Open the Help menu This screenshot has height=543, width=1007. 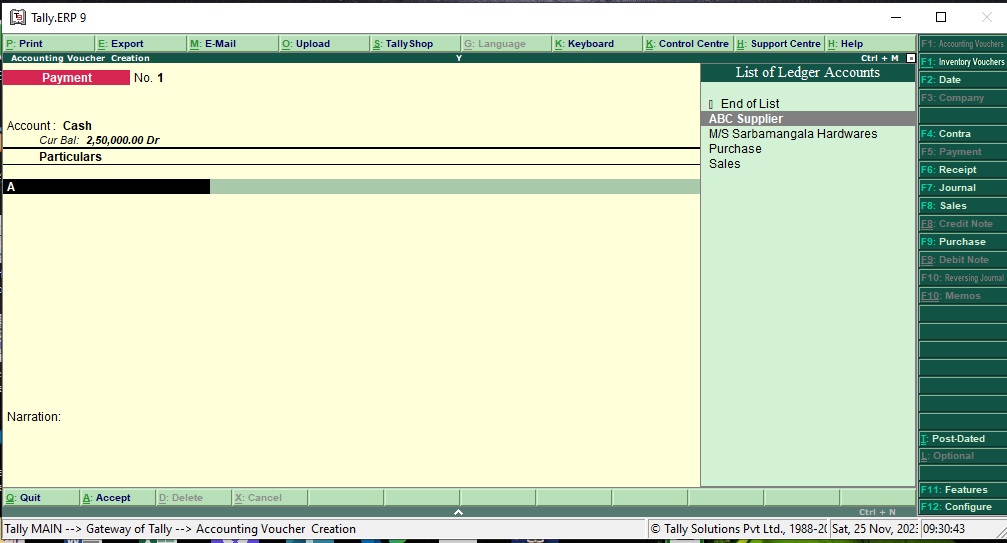click(870, 44)
